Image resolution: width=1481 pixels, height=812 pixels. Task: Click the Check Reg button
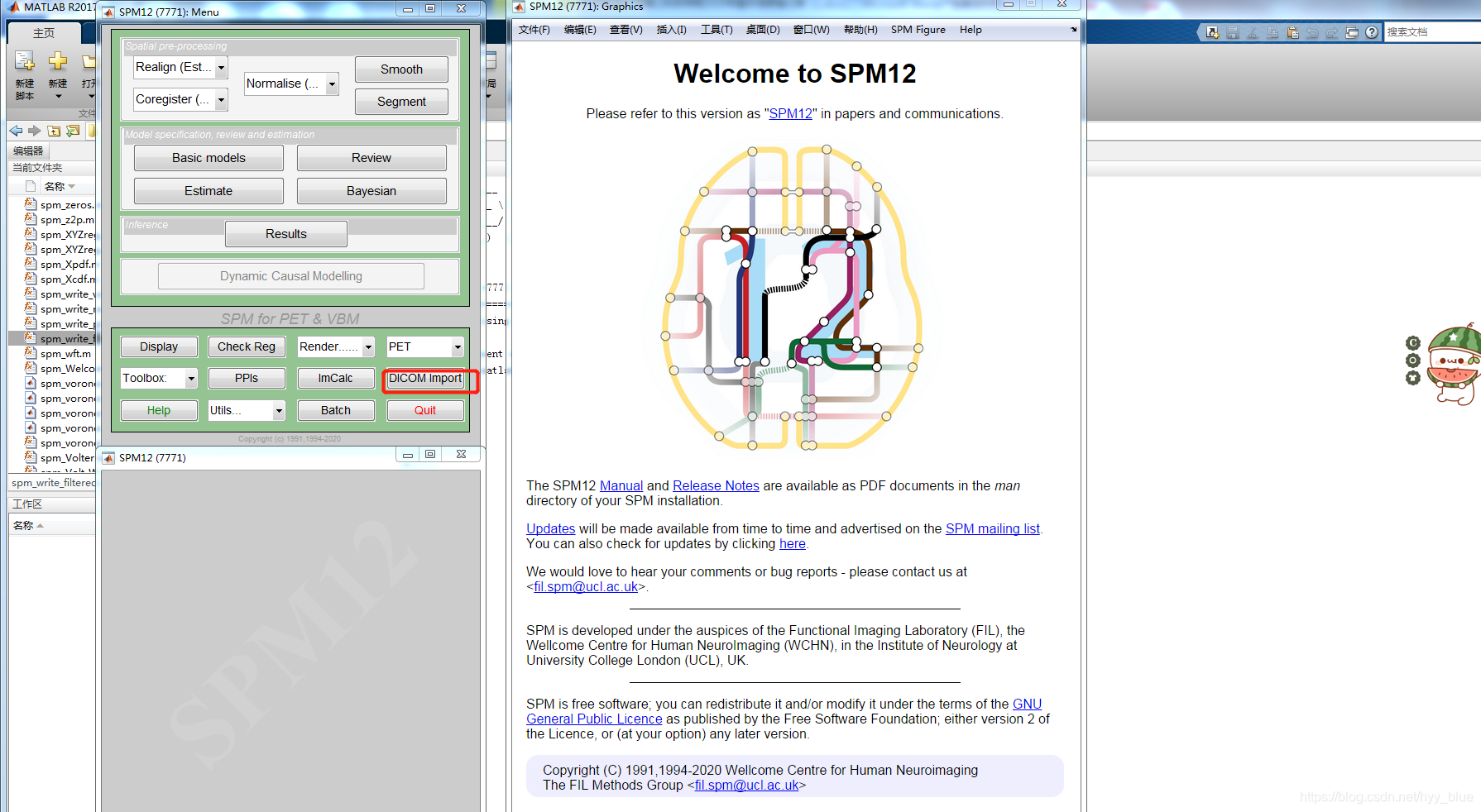tap(247, 347)
